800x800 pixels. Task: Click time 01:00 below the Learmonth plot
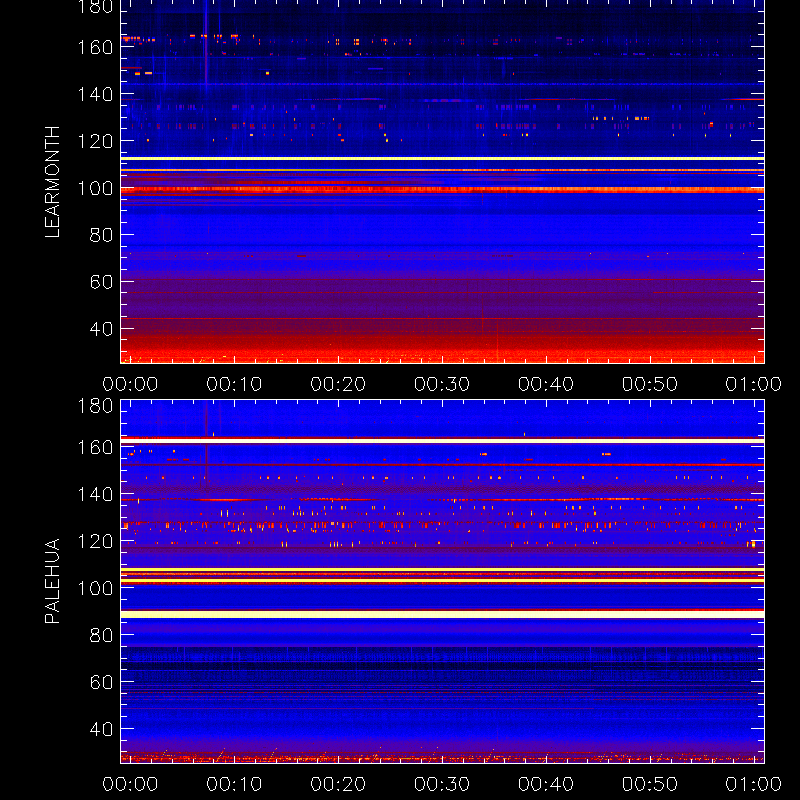[x=754, y=384]
